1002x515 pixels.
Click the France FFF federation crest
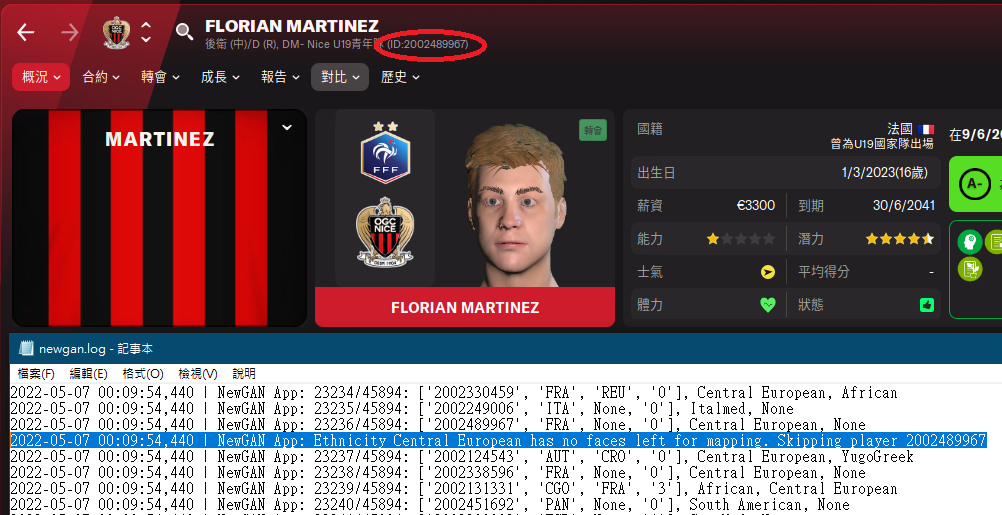point(385,153)
